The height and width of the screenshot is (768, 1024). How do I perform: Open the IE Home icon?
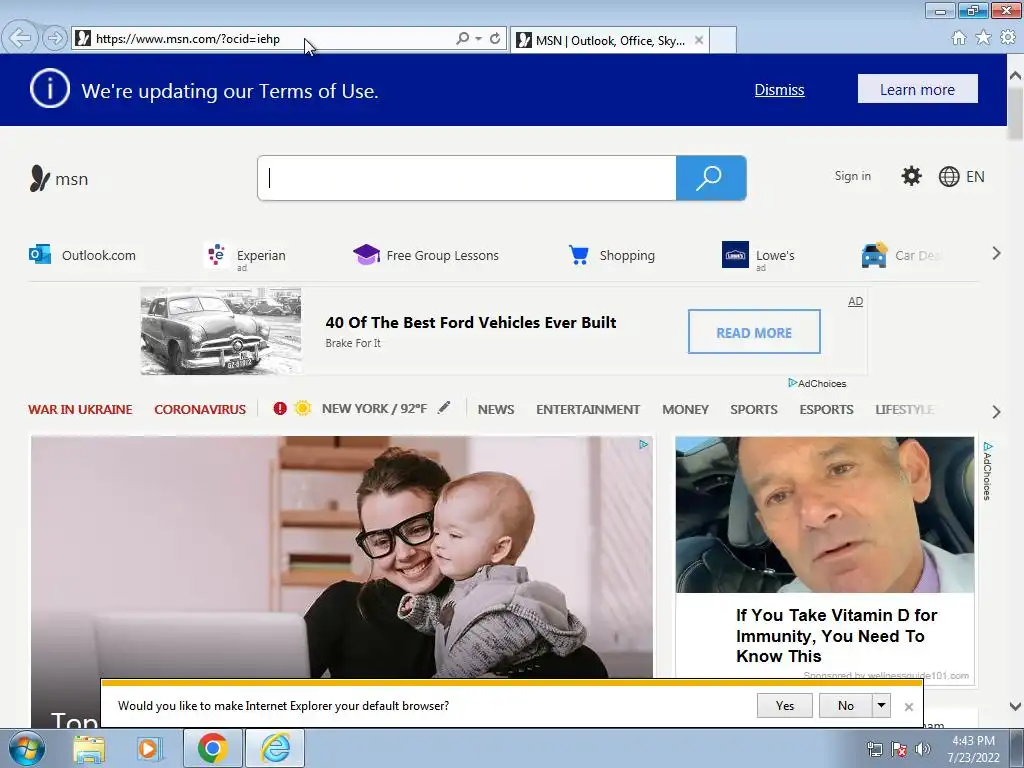[x=959, y=38]
